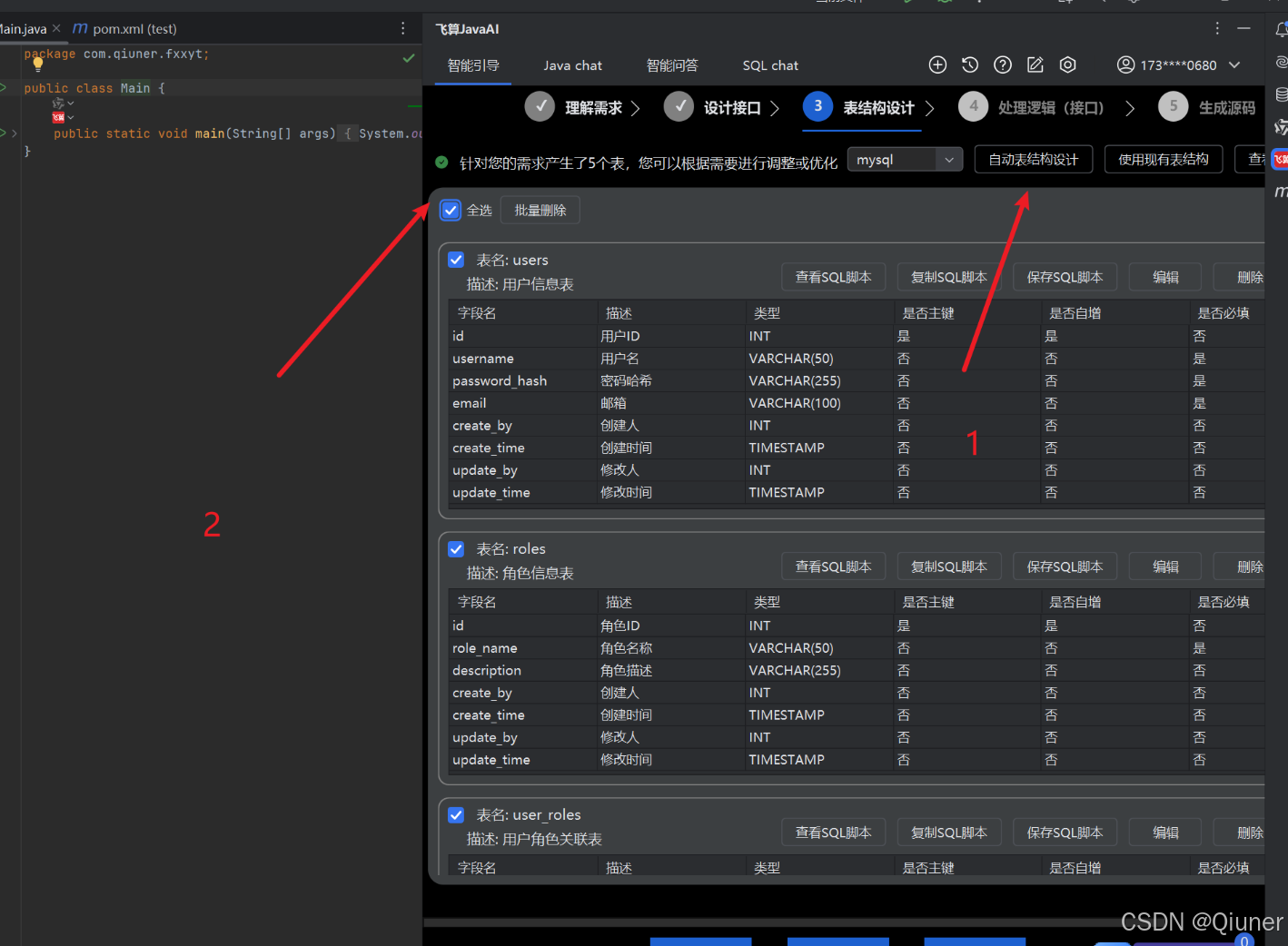Open the 飞算JavaAI panel options menu
This screenshot has height=946, width=1288.
tap(1217, 29)
